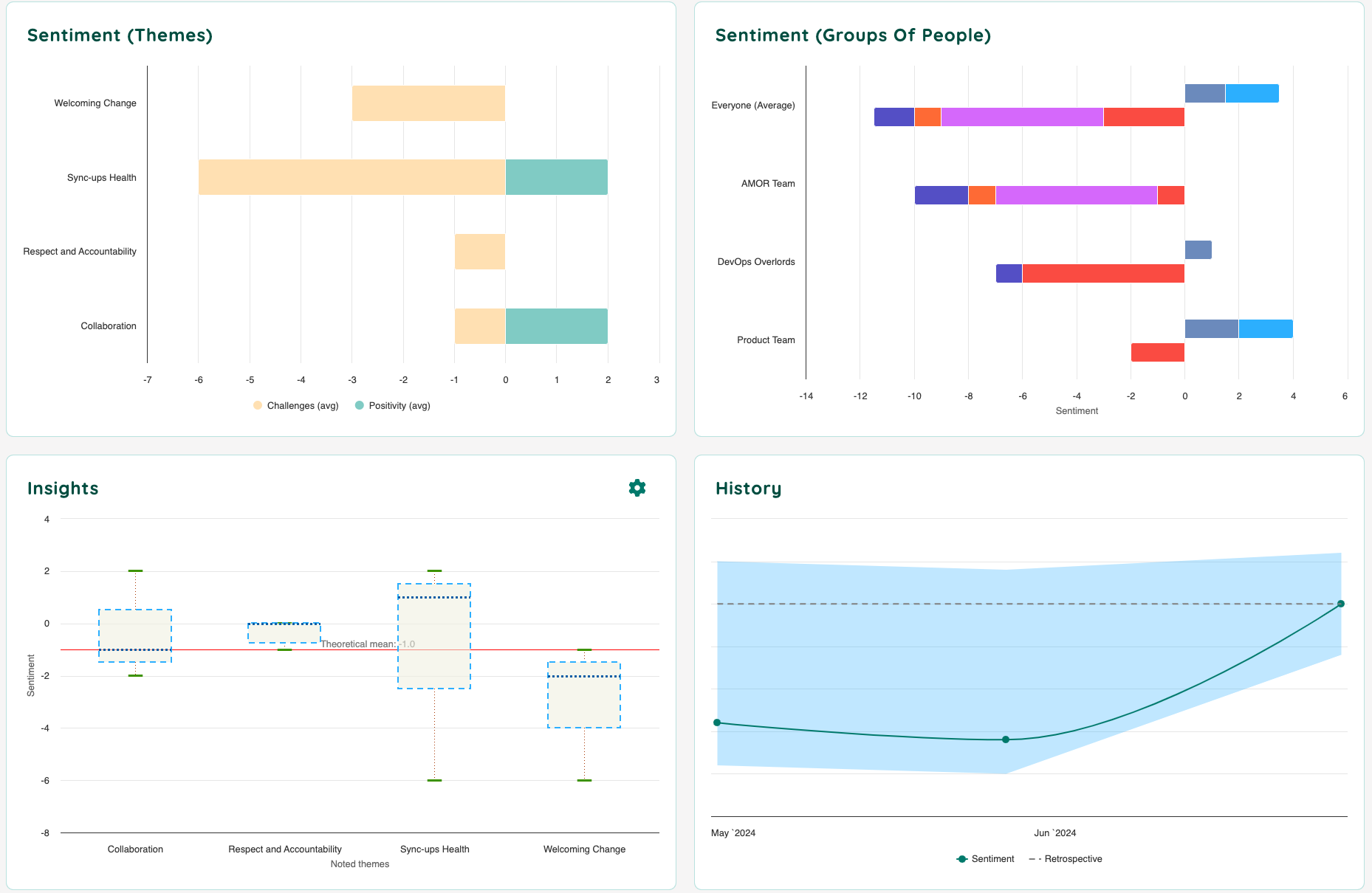Click the 'Respect and Accountability' label in Themes chart
The image size is (1372, 893).
click(80, 252)
